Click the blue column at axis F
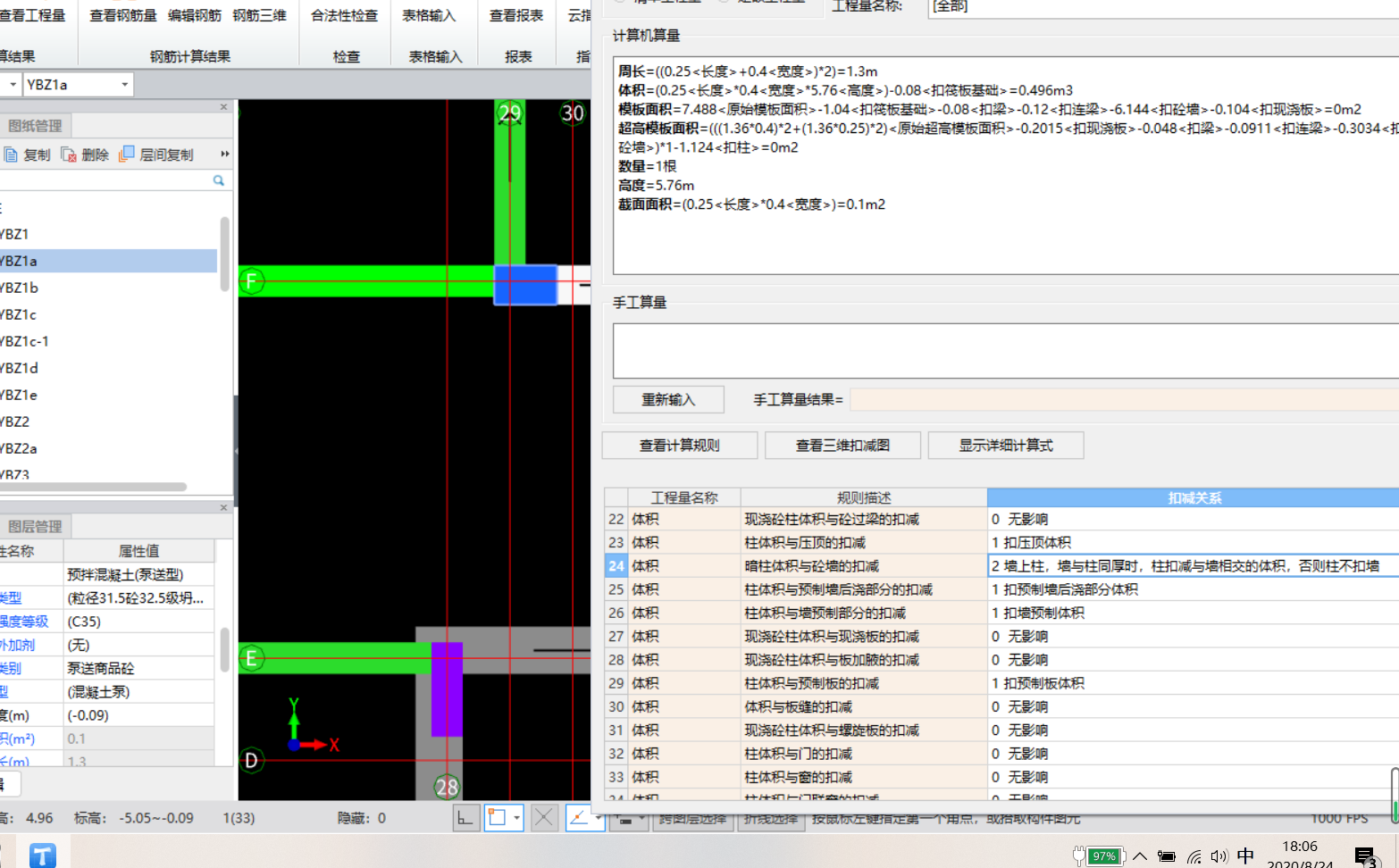Screen dimensions: 1399x868 click(x=525, y=285)
